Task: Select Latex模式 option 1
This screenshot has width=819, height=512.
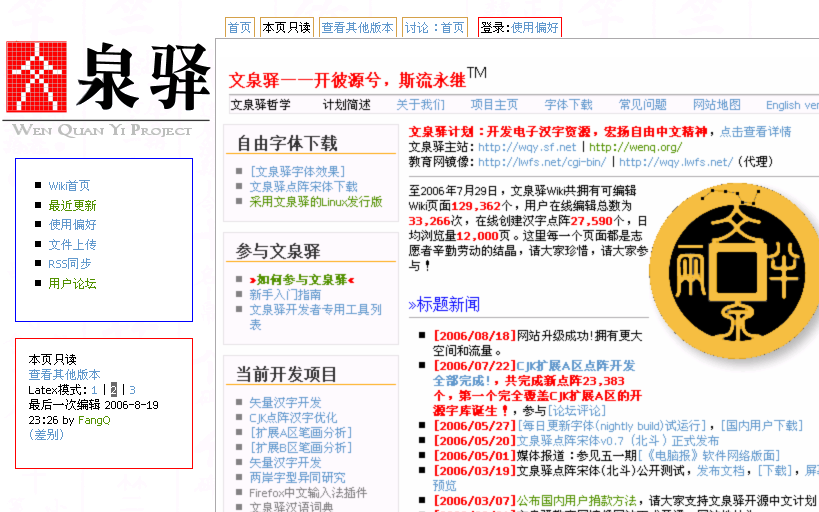Action: [x=94, y=390]
